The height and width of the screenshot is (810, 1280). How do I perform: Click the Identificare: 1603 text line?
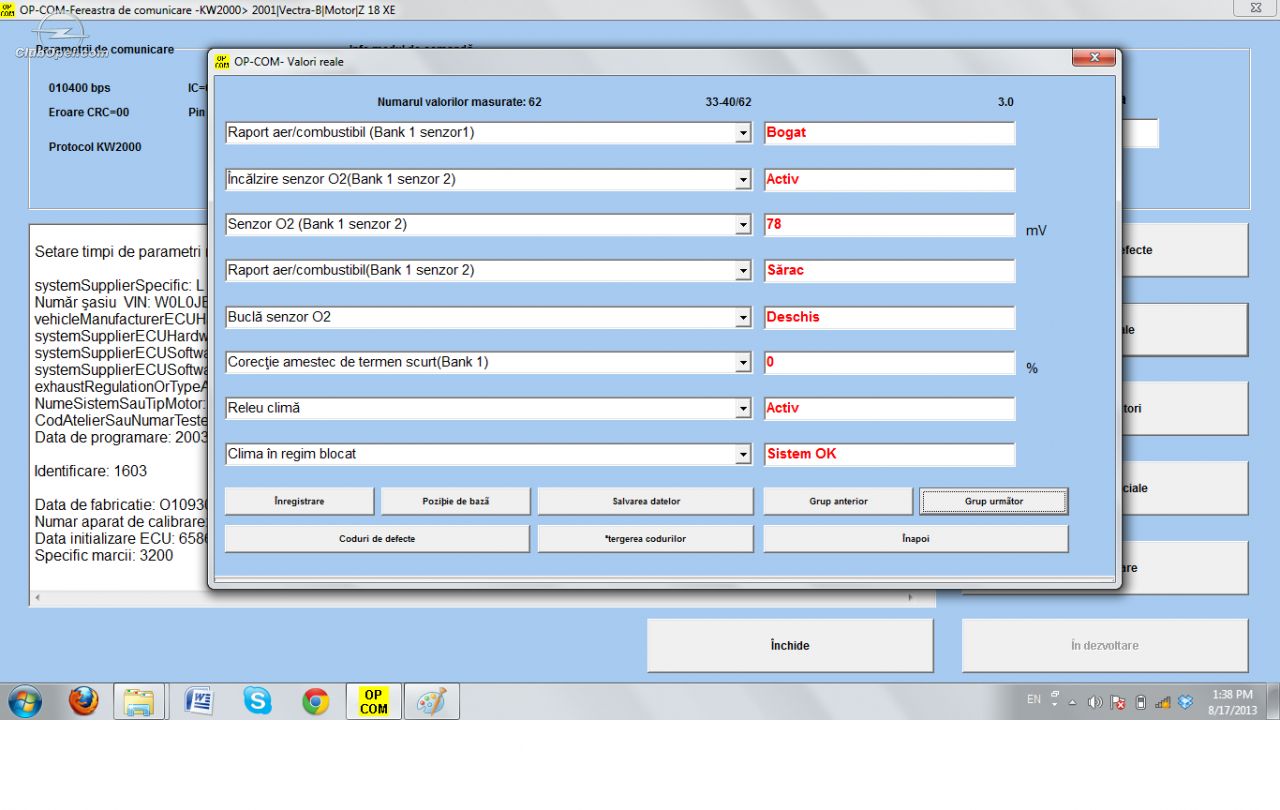click(x=91, y=471)
